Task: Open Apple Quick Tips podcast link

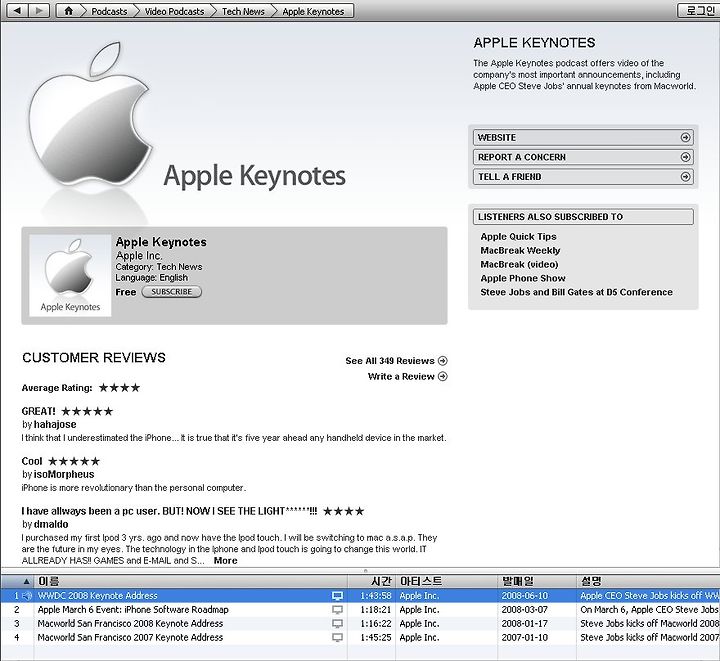Action: (518, 237)
